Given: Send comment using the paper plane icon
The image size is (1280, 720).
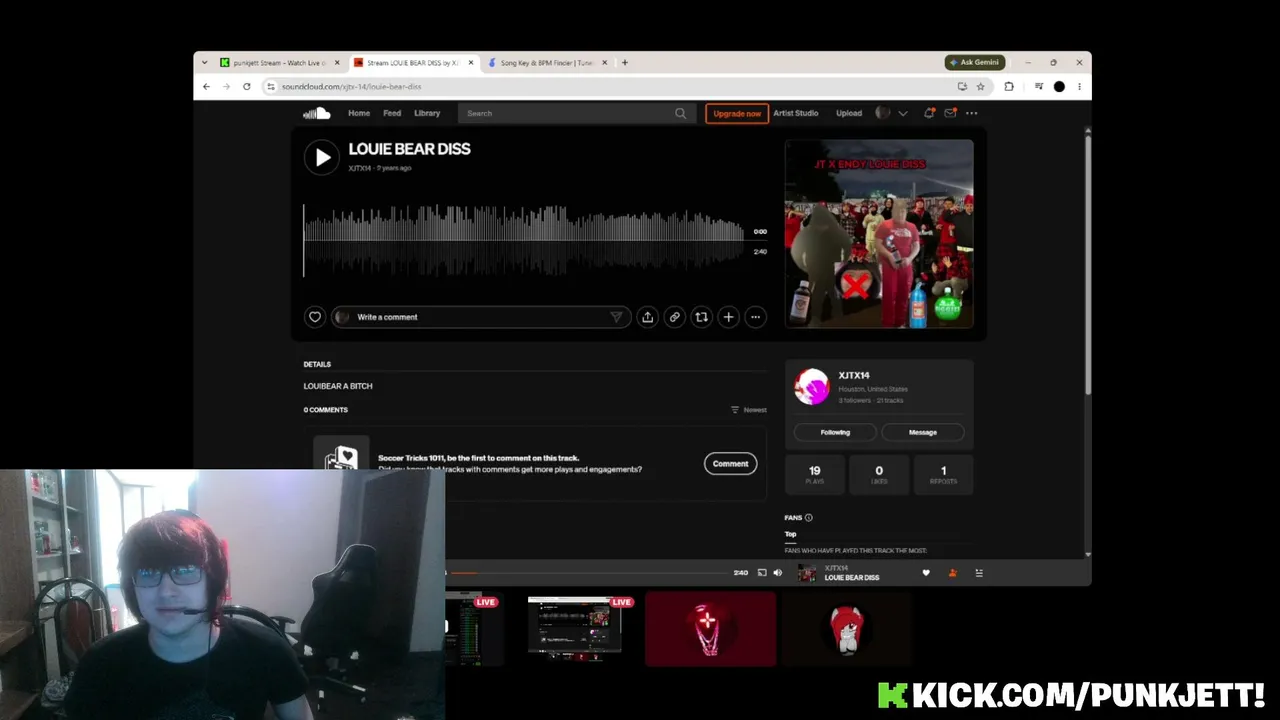Looking at the screenshot, I should point(616,317).
